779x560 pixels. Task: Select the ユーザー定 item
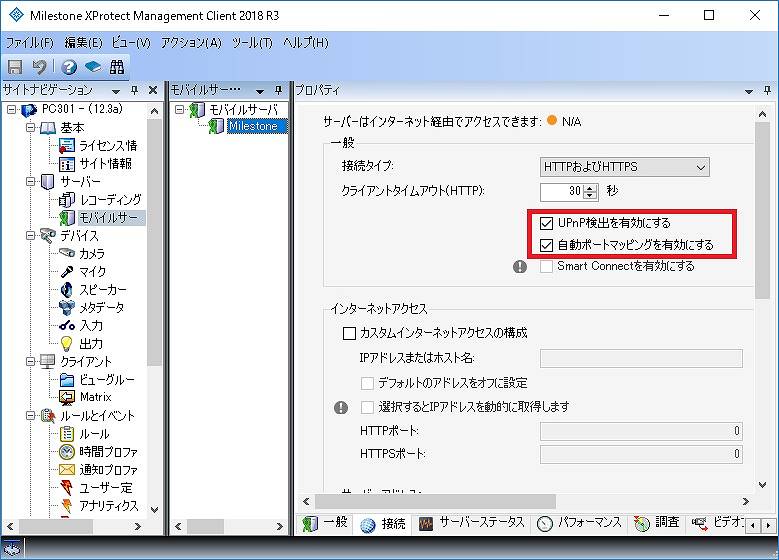[x=105, y=487]
